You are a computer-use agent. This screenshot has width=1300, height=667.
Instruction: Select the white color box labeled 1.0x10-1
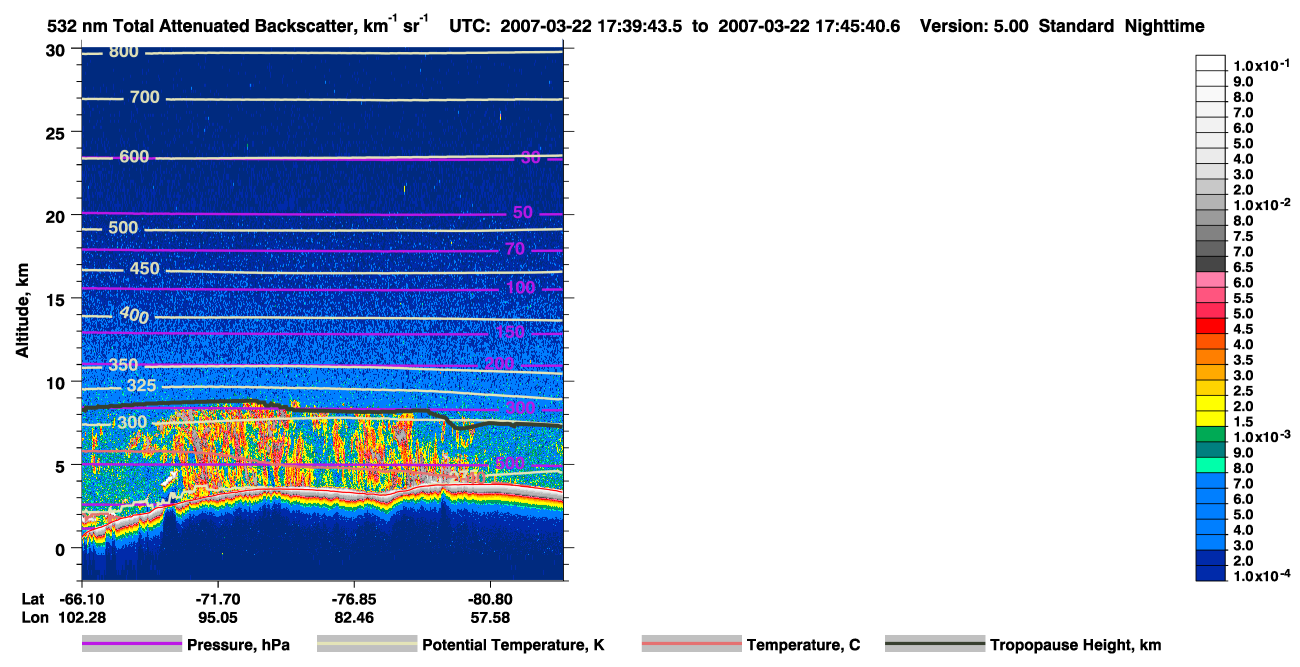point(1211,64)
